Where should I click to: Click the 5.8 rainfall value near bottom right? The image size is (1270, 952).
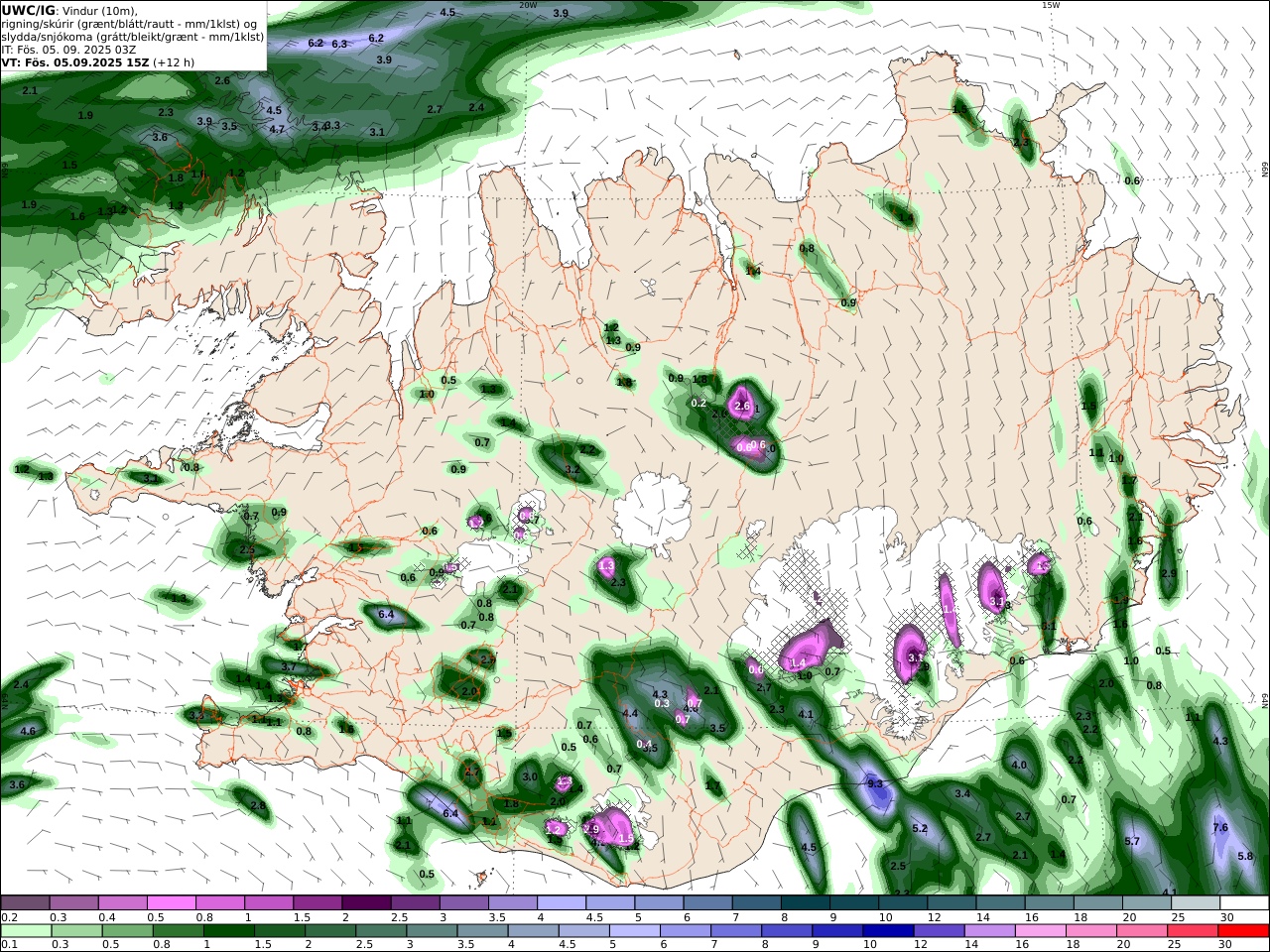click(x=1246, y=856)
